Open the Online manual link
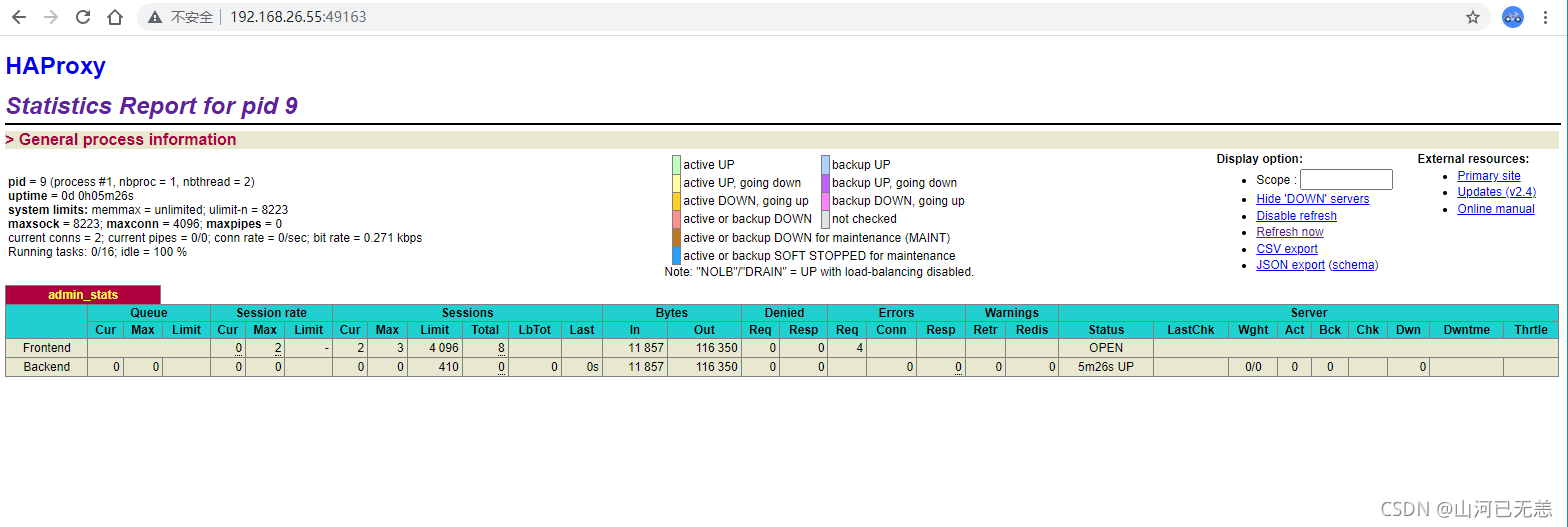The width and height of the screenshot is (1568, 527). [x=1496, y=209]
